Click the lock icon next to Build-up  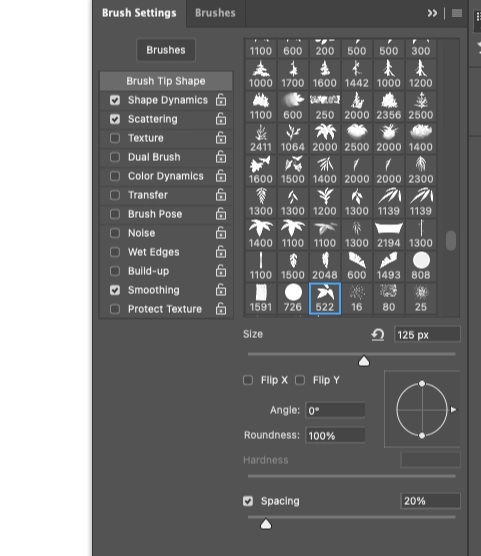(x=221, y=271)
